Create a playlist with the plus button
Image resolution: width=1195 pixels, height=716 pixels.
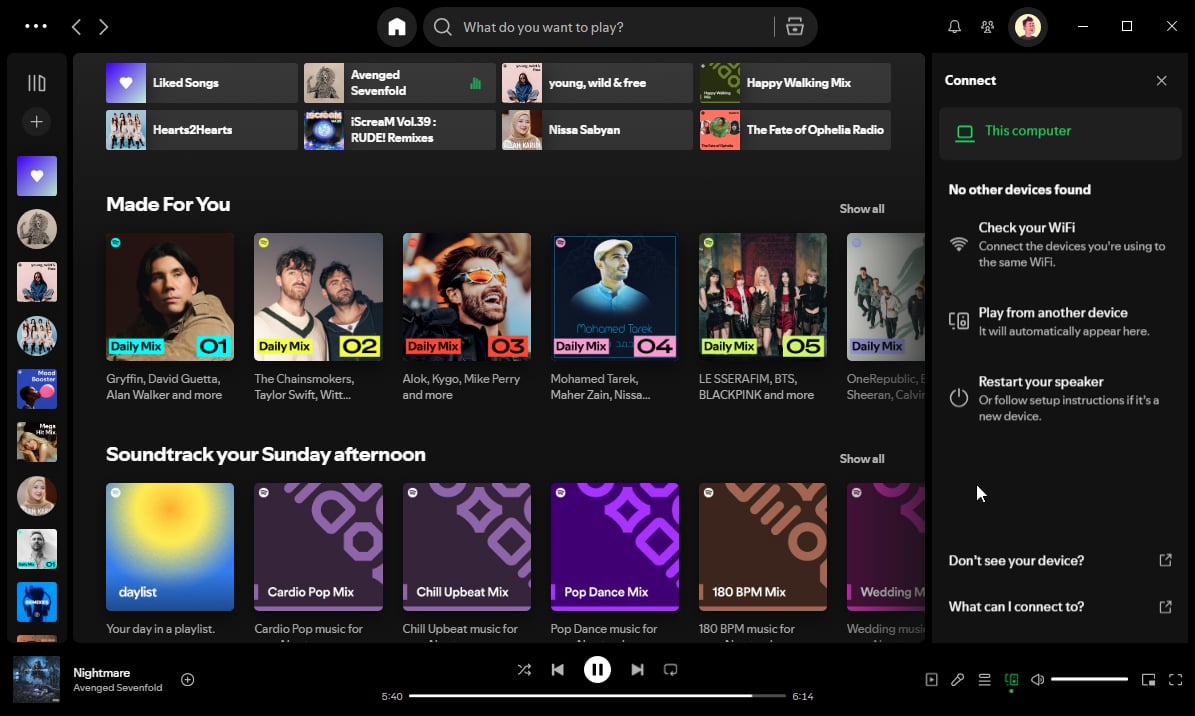(37, 122)
